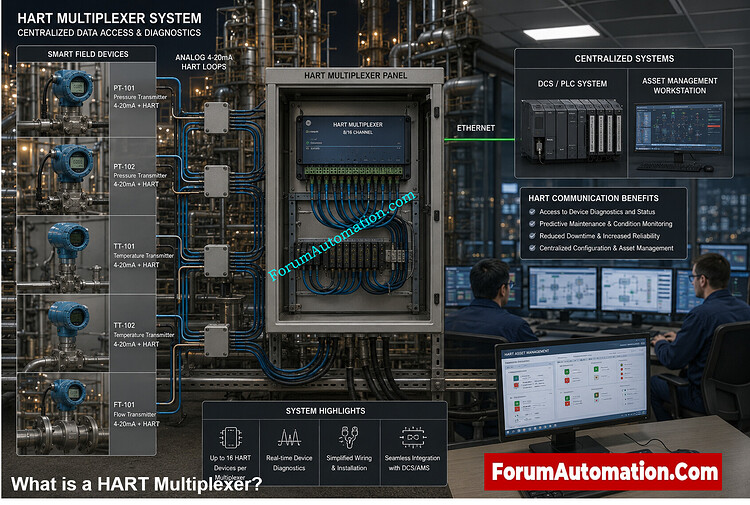Click 'Real-time Device Diagnostics' caption
This screenshot has height=505, width=750.
[289, 463]
